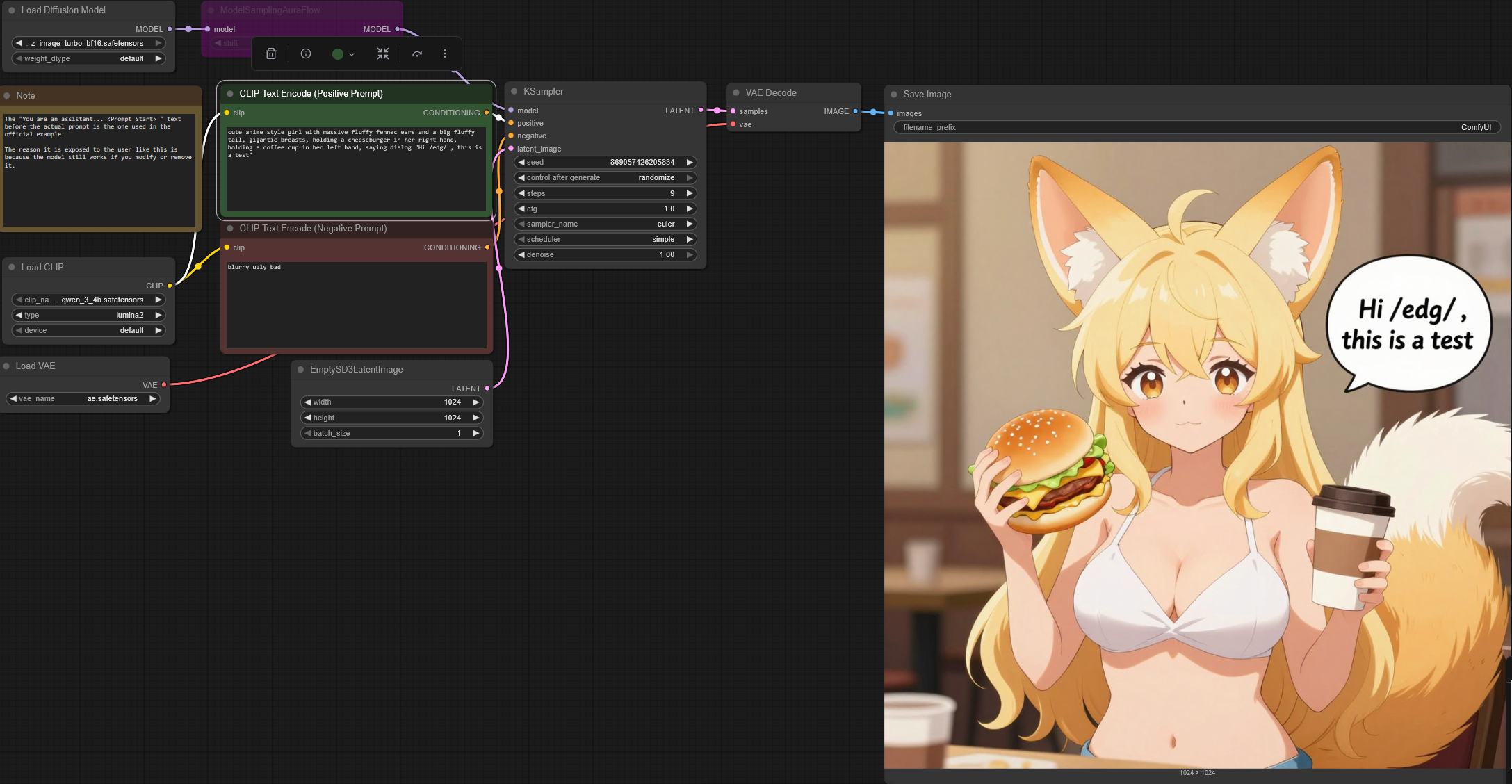Viewport: 1512px width, 784px height.
Task: Click the VAE Decode node title
Action: tap(771, 92)
